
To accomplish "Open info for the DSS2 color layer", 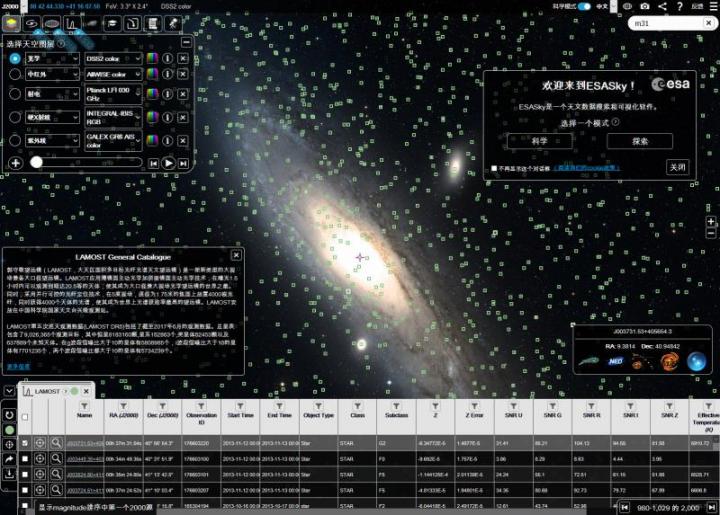I will point(167,58).
